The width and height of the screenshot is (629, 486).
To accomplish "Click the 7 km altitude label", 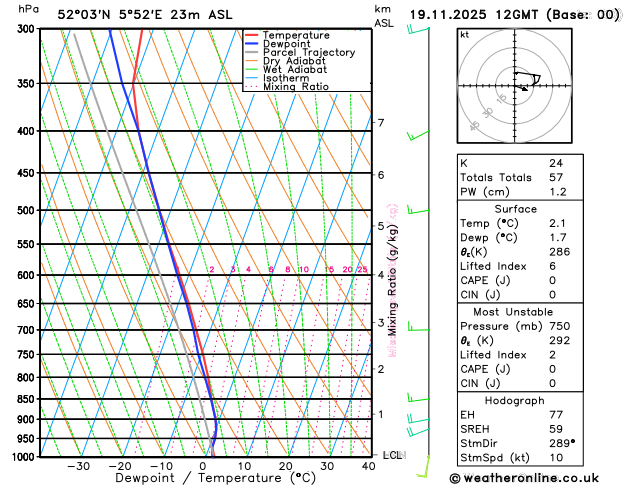I will (x=380, y=122).
